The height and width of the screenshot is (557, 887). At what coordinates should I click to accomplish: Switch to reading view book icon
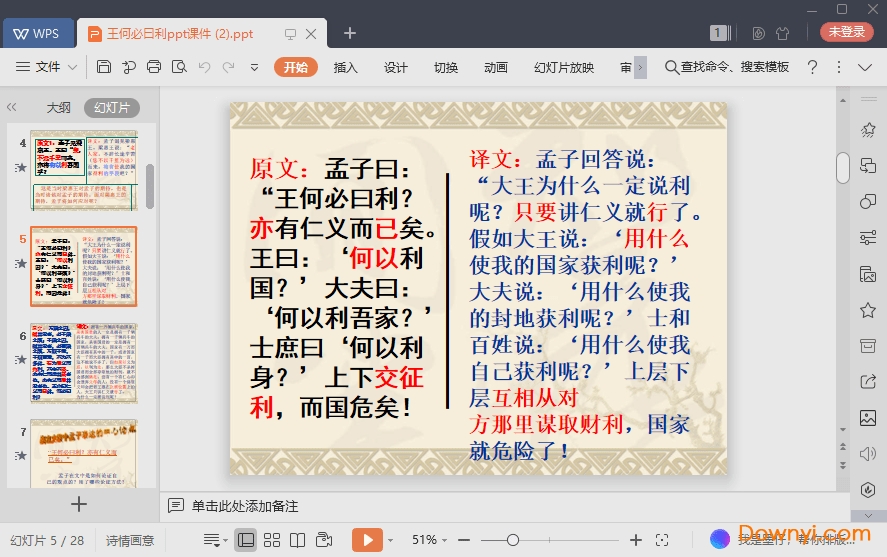297,540
